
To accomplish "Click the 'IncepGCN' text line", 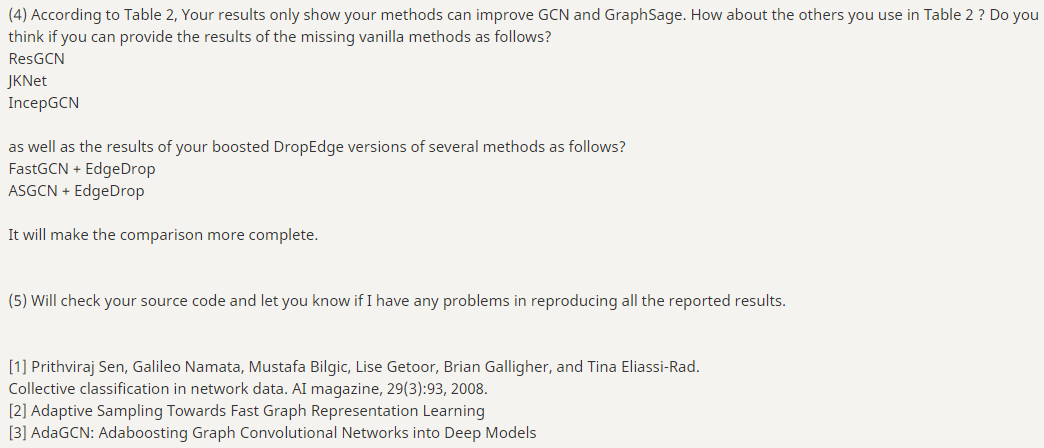I will click(44, 103).
